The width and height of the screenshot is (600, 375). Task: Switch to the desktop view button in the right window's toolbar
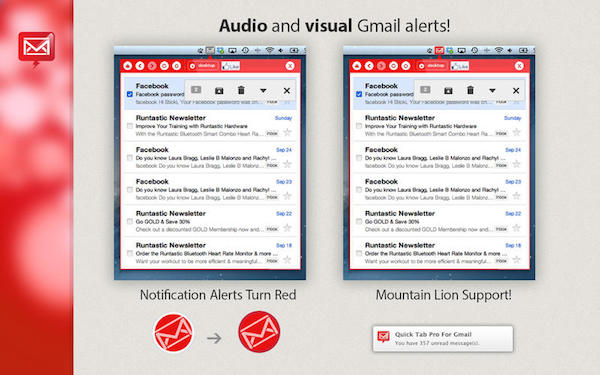pos(432,66)
